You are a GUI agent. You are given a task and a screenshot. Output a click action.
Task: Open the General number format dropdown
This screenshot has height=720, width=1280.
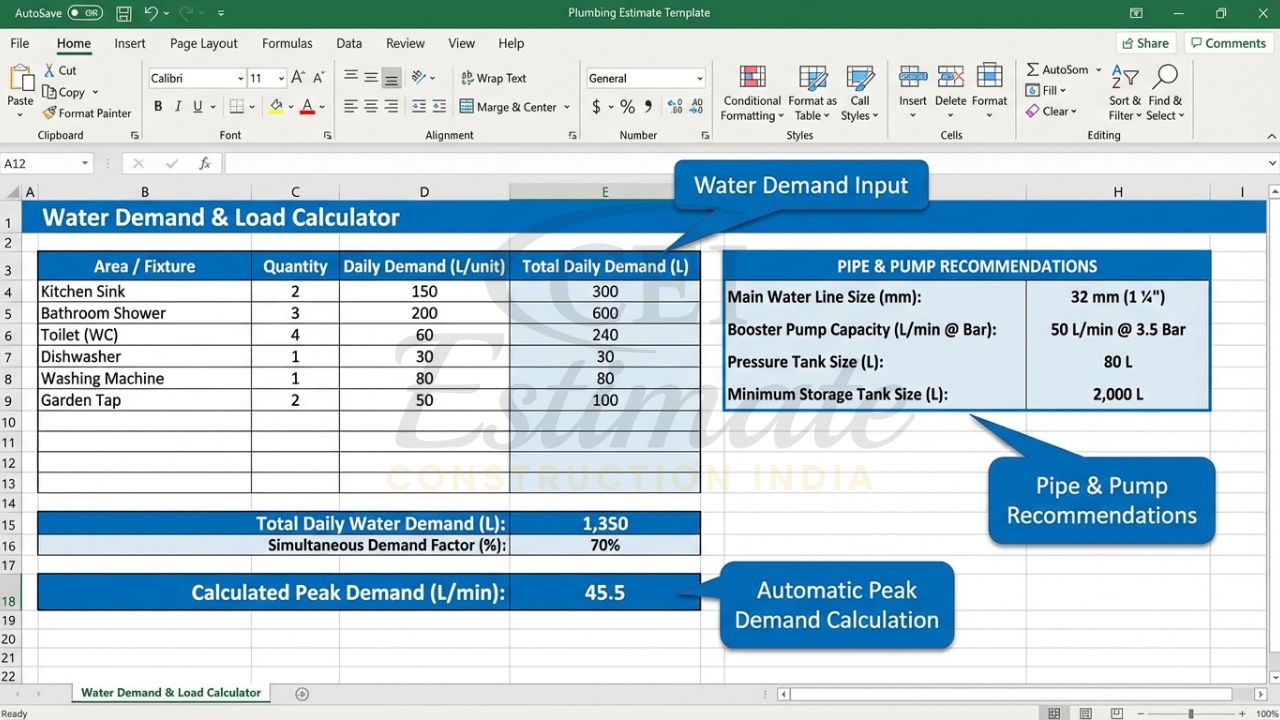(x=700, y=77)
